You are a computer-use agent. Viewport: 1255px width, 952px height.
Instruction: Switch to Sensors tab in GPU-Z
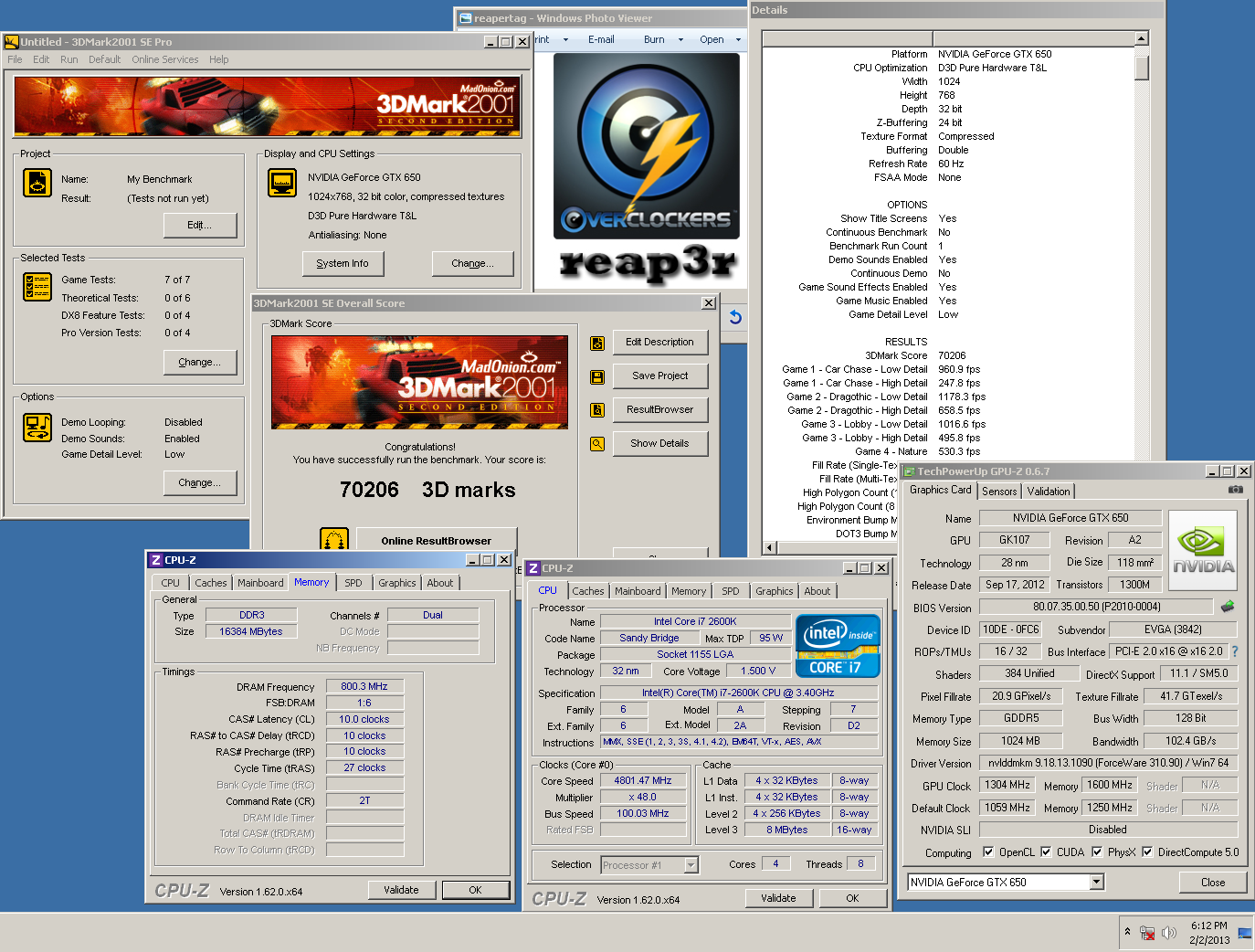tap(999, 492)
